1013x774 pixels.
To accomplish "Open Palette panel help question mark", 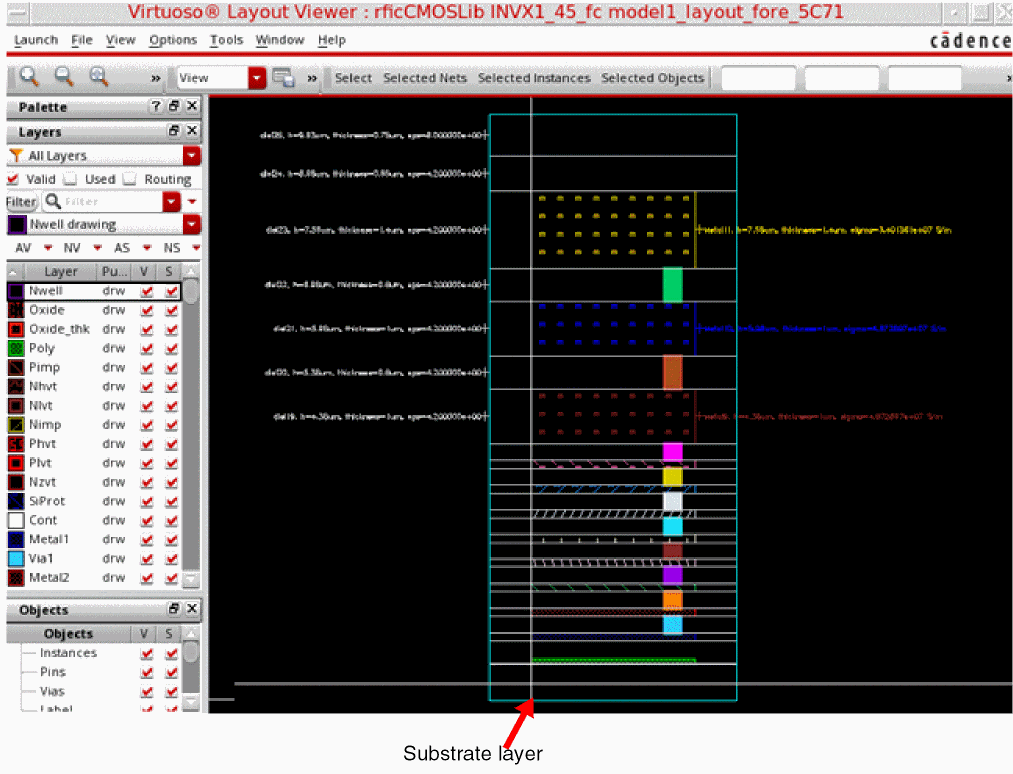I will (x=155, y=106).
